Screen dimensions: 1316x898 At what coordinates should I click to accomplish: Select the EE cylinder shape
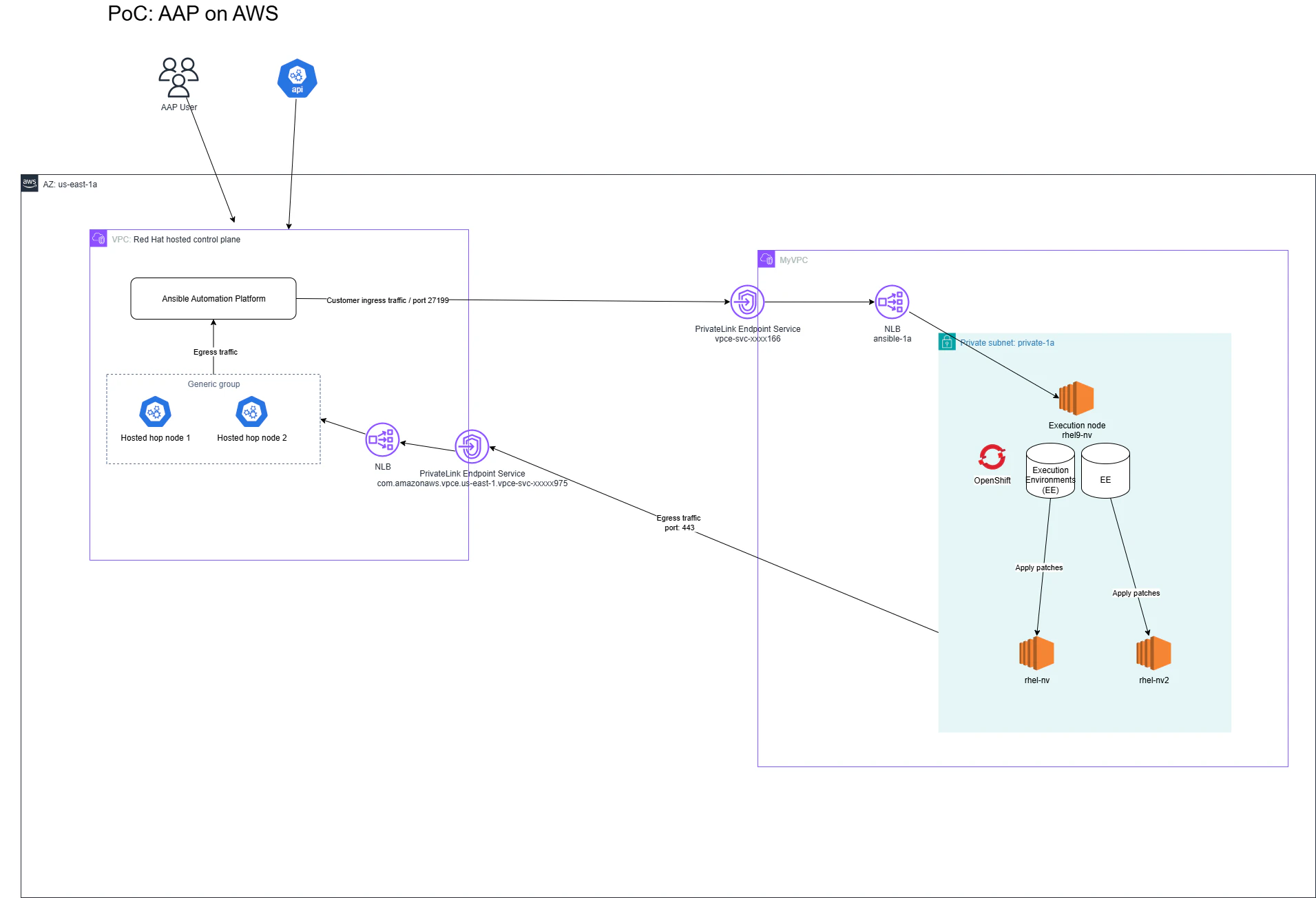pos(1105,470)
